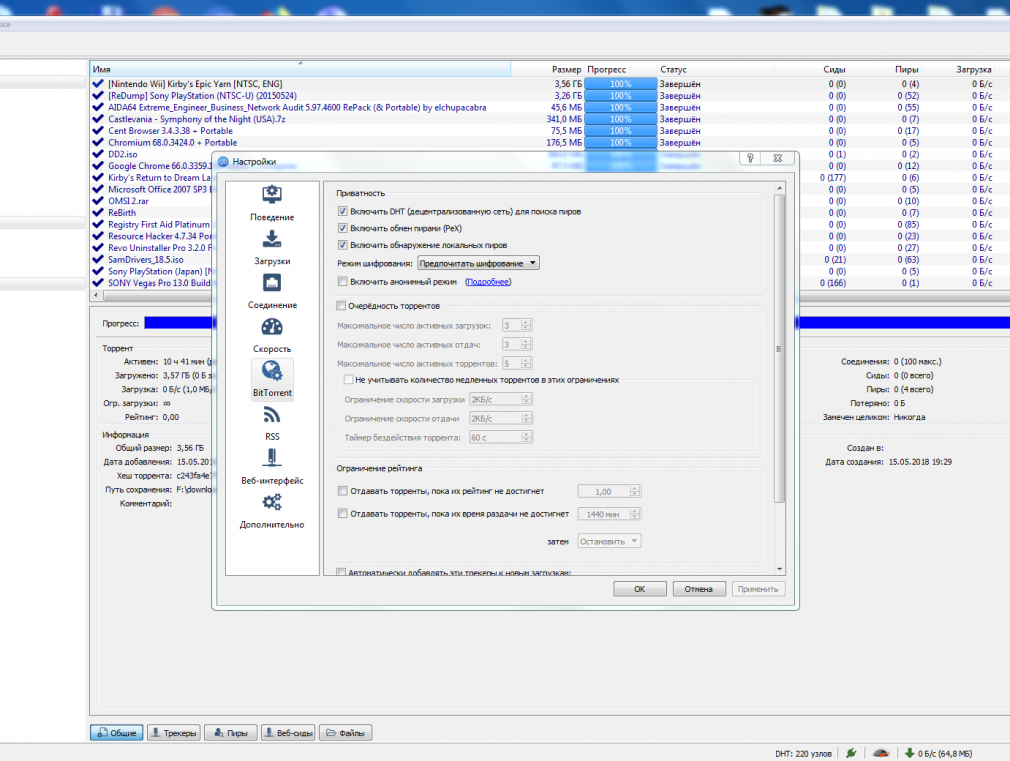Switch to the Пиры tab
1010x761 pixels.
tap(231, 733)
